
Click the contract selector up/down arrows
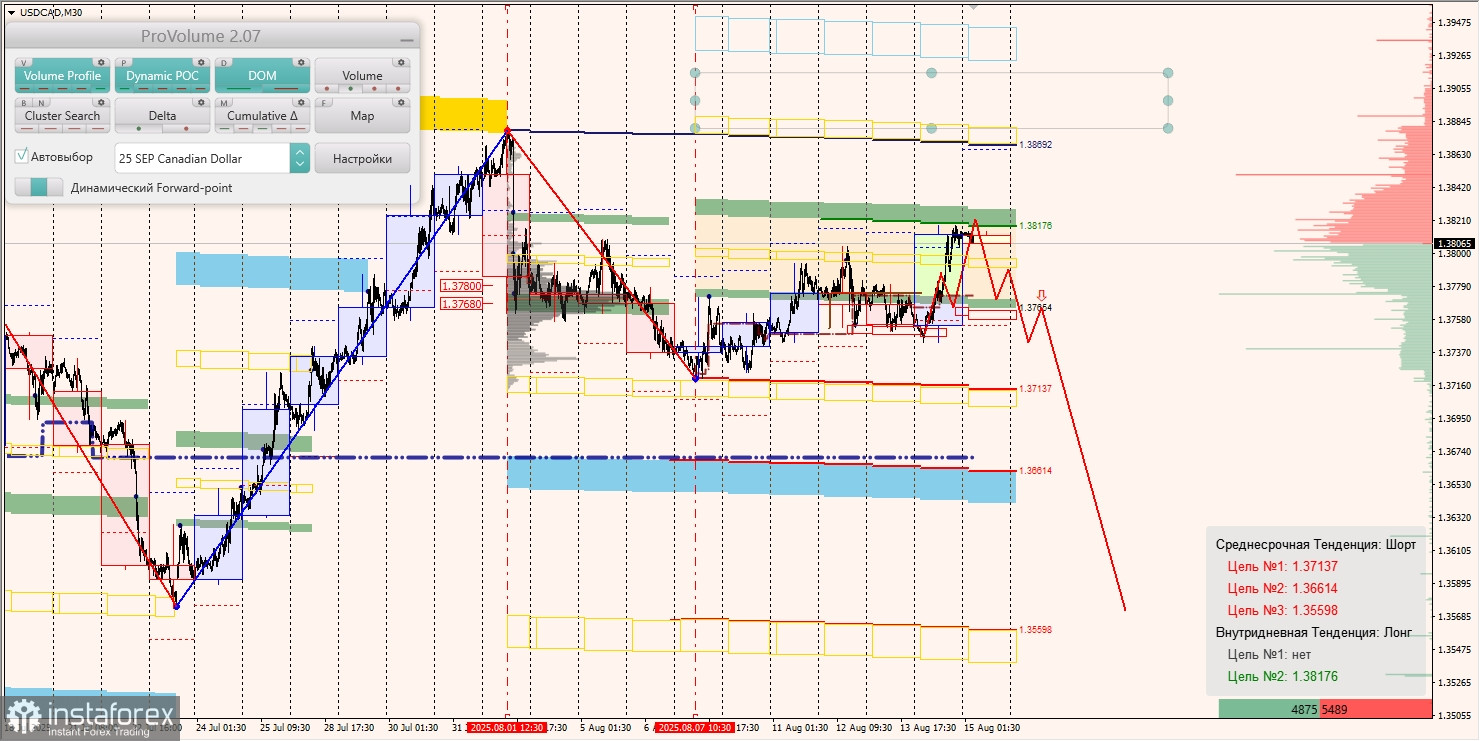300,158
